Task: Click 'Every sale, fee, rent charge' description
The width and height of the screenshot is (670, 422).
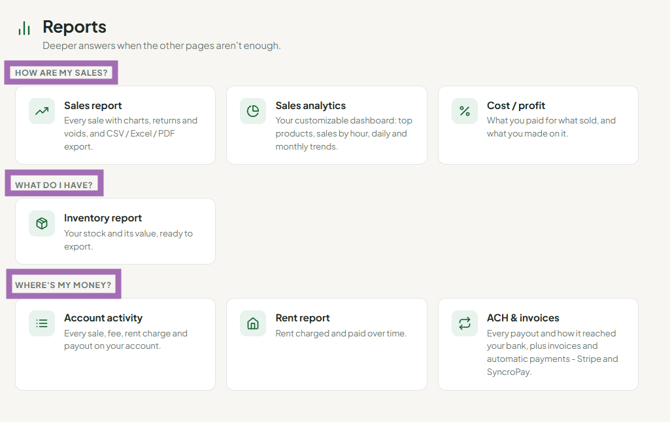Action: (x=126, y=340)
